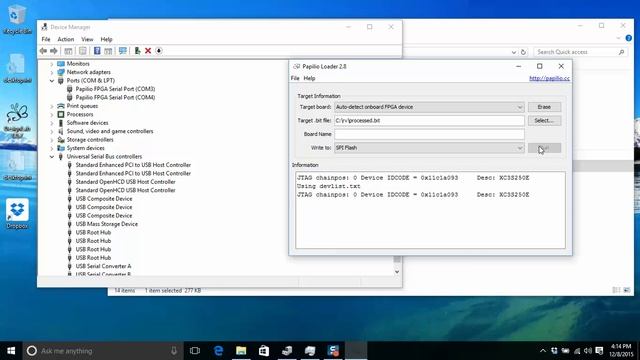
Task: Open the http://papilio.cc link
Action: coord(549,78)
